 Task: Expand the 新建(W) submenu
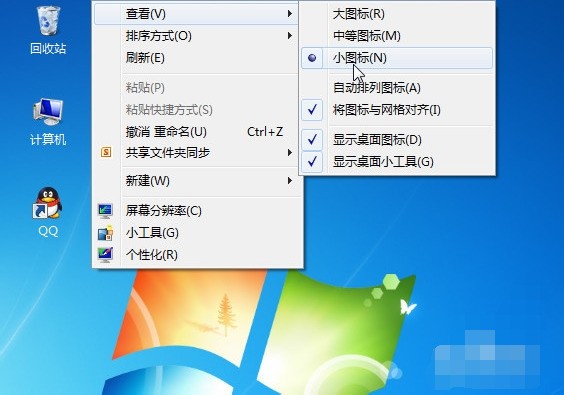[x=196, y=181]
